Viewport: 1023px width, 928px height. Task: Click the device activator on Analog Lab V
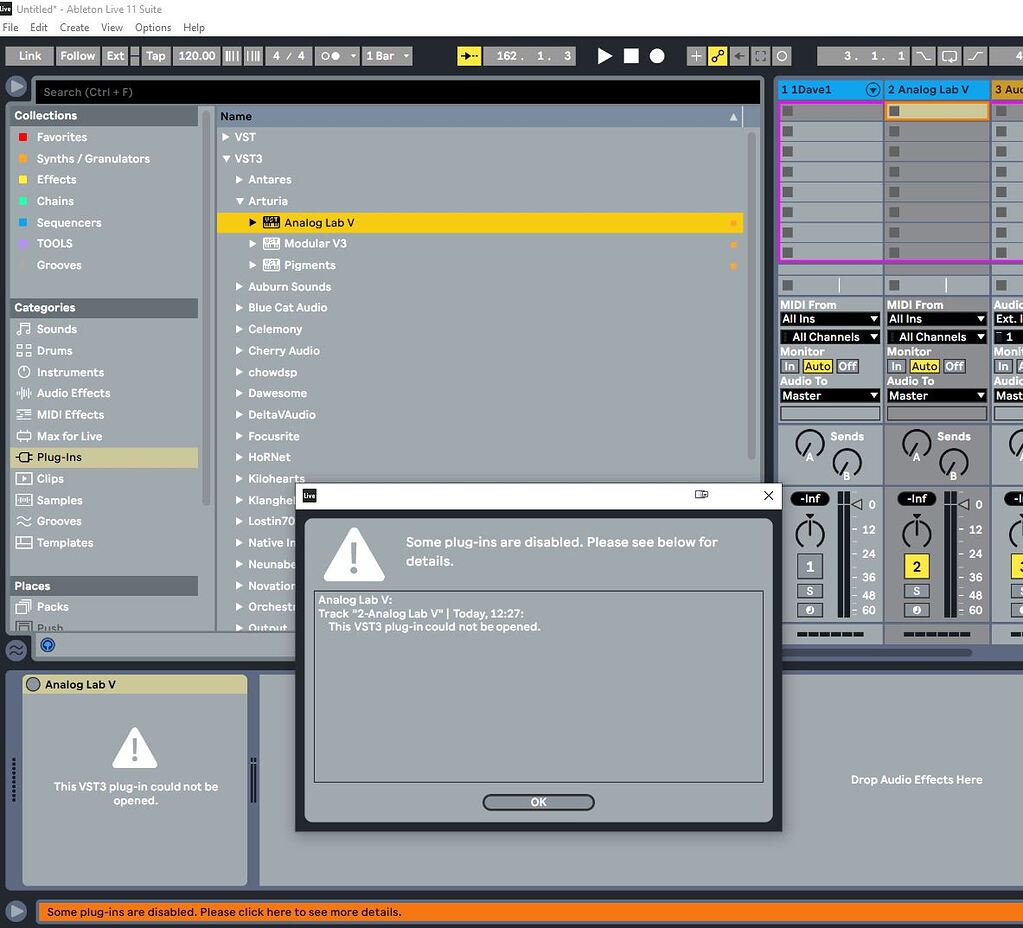(x=33, y=685)
